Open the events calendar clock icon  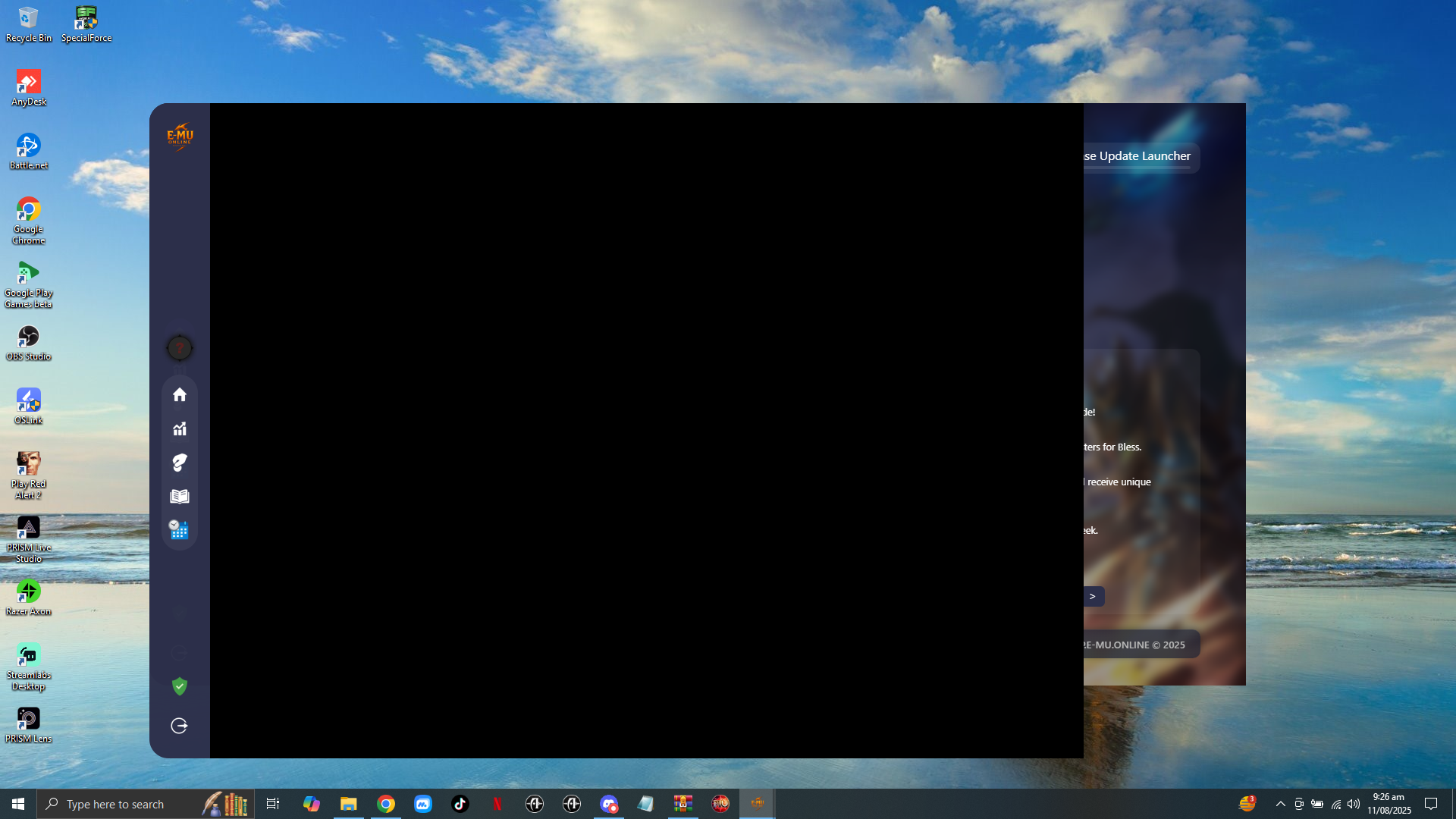click(180, 529)
